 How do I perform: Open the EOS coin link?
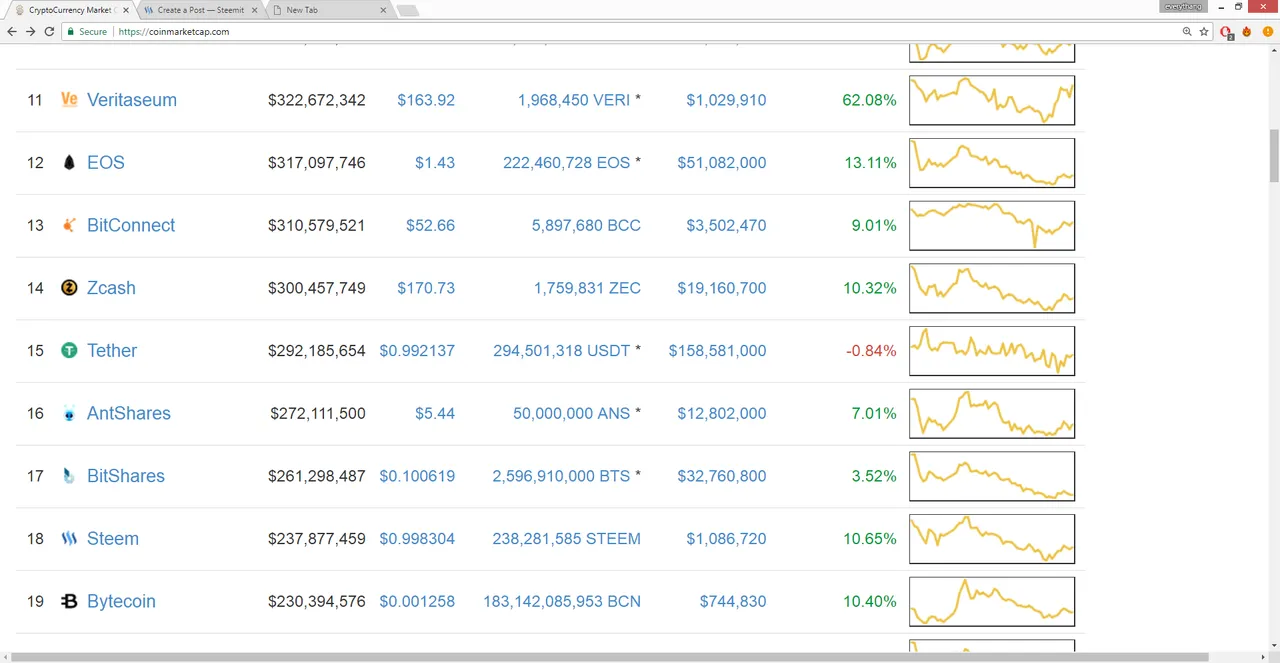[x=106, y=163]
